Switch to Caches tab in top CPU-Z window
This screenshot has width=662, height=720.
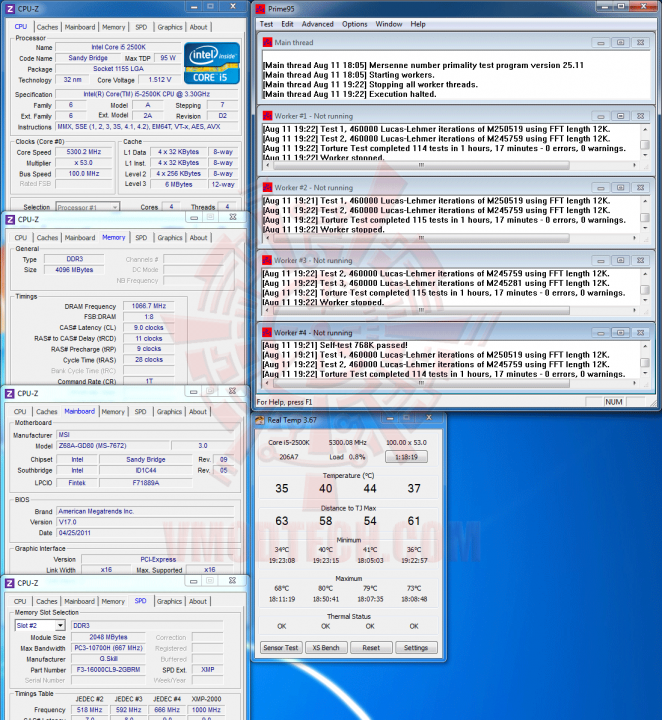[x=47, y=27]
